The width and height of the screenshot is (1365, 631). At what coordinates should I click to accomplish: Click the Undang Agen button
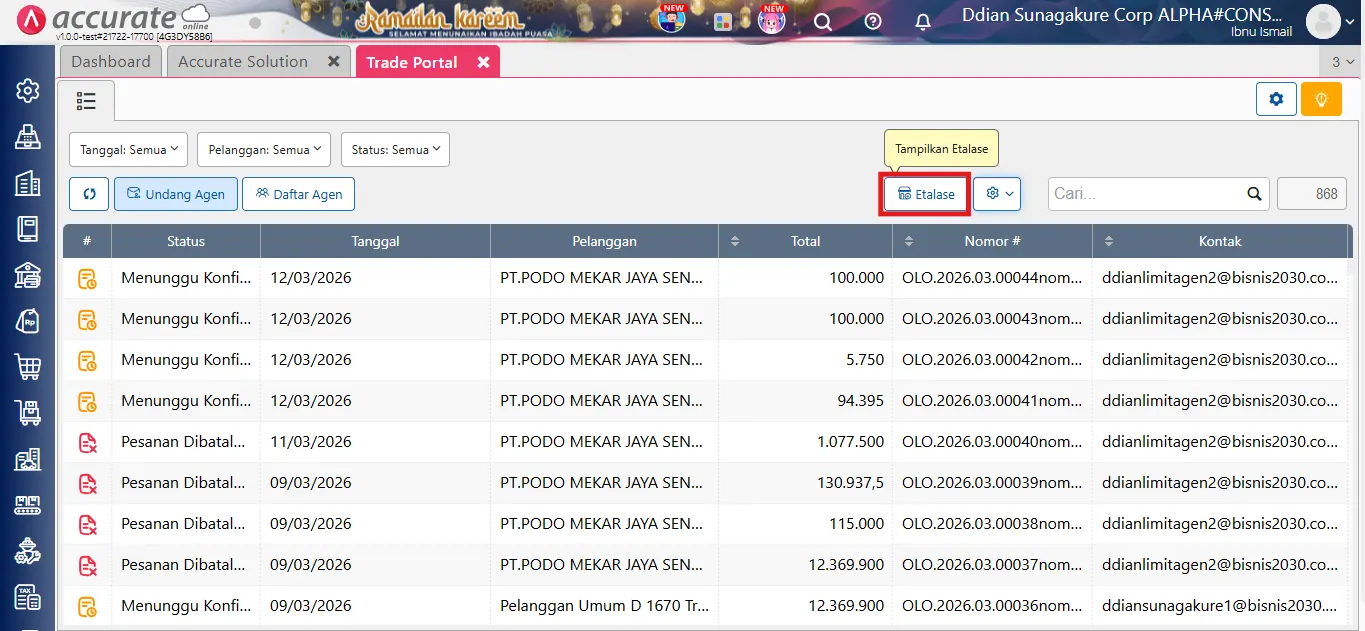coord(175,193)
